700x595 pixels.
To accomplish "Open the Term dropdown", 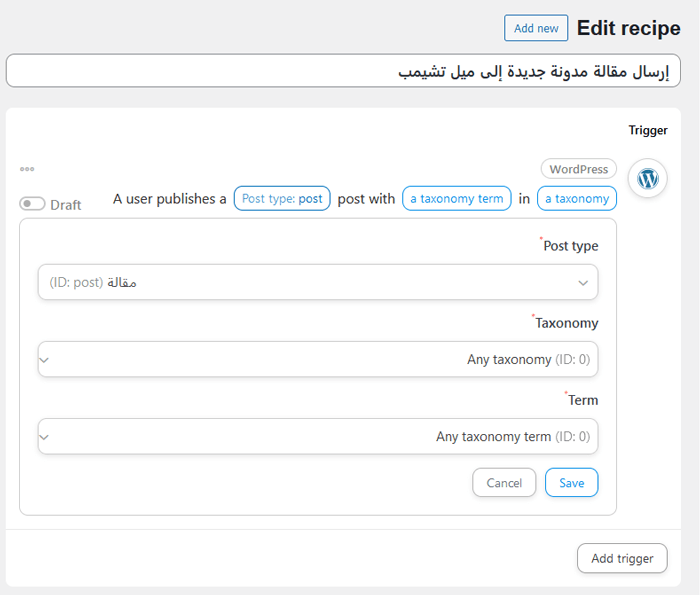I will [318, 437].
